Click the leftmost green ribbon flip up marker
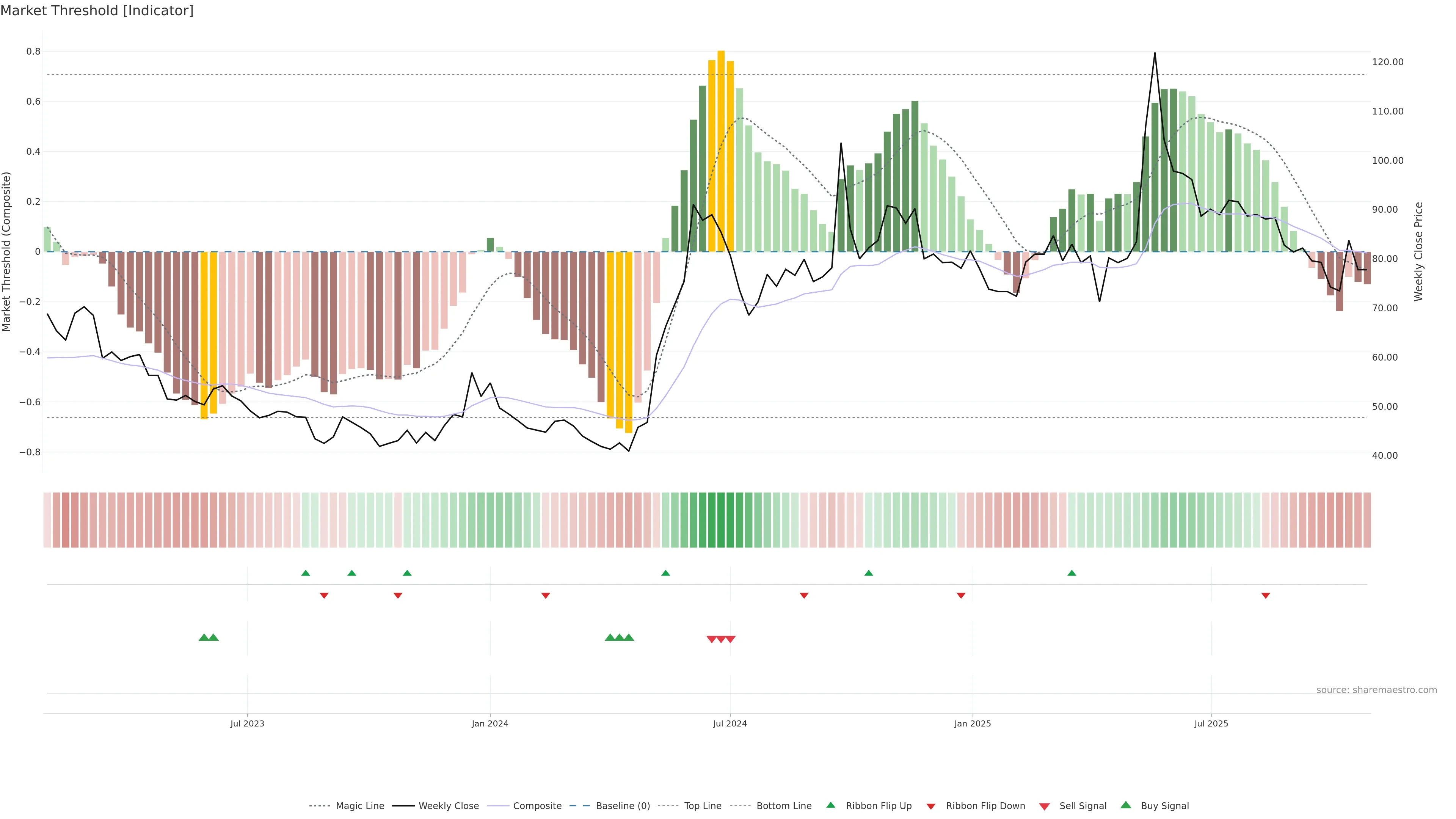 coord(306,573)
